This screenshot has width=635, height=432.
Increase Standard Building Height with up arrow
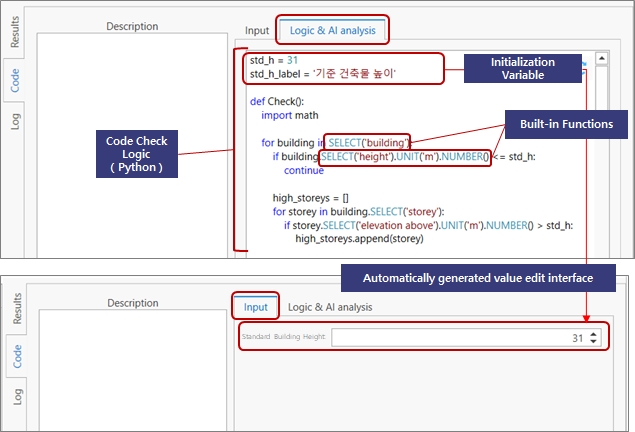(x=594, y=334)
